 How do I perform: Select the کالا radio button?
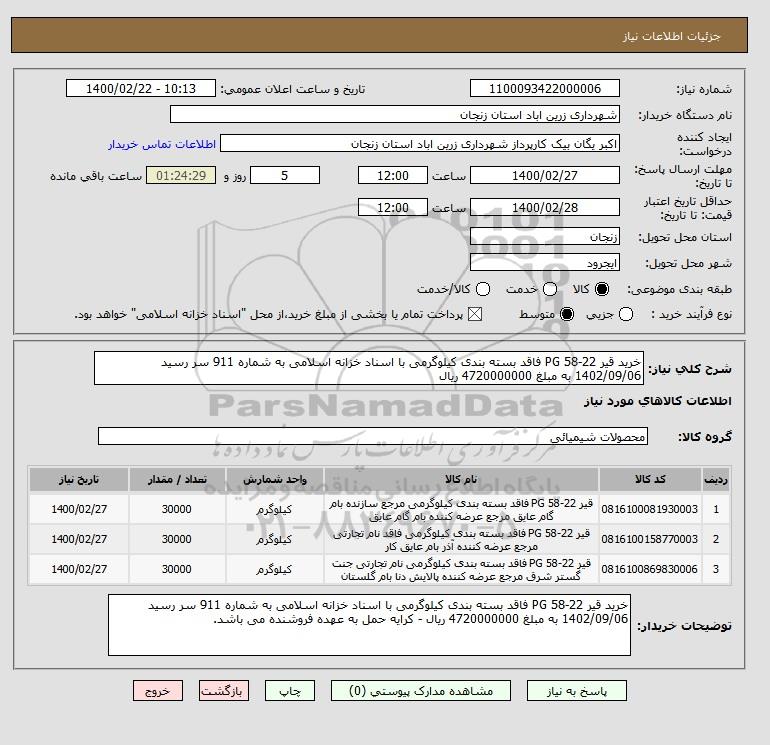(601, 289)
